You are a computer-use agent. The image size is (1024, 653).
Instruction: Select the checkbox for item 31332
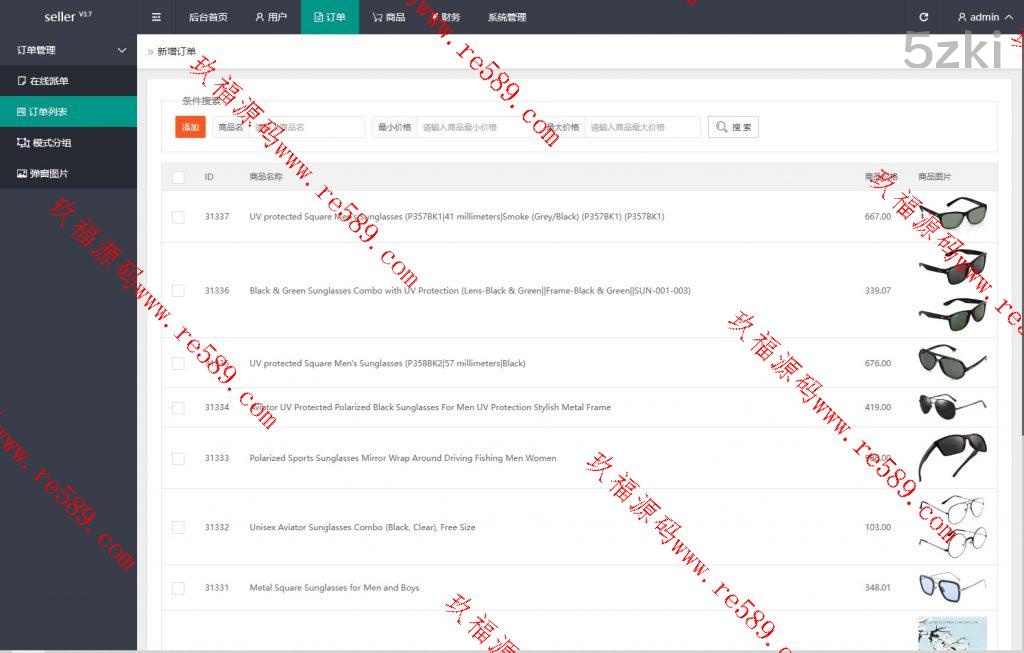(178, 527)
